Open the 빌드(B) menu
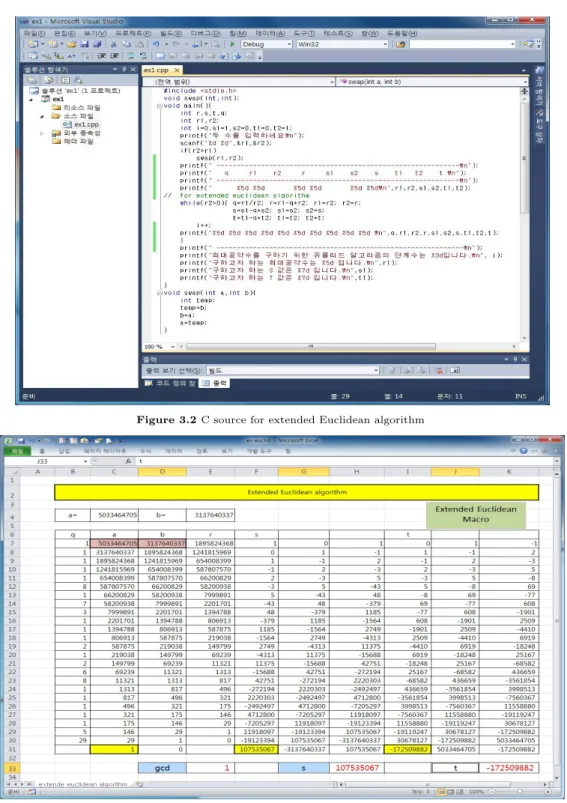Viewport: 567px width, 803px height. point(171,33)
